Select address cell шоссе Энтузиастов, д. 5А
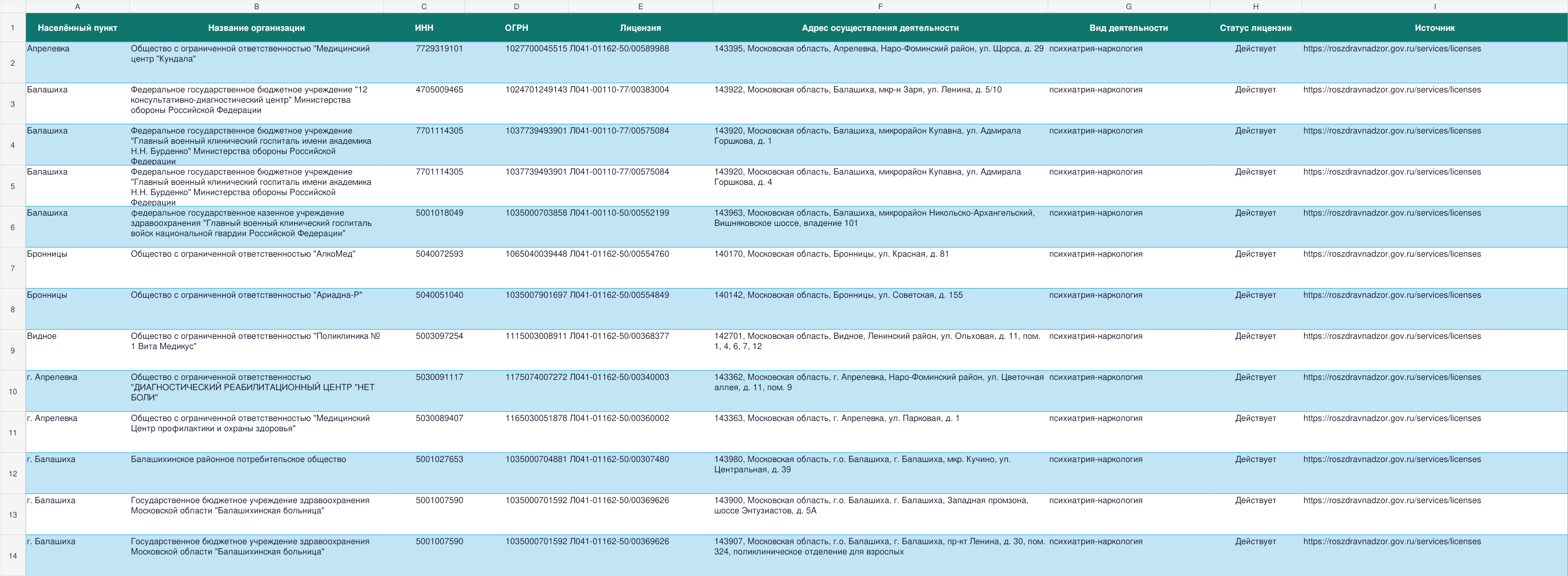Image resolution: width=1568 pixels, height=576 pixels. pyautogui.click(x=880, y=514)
